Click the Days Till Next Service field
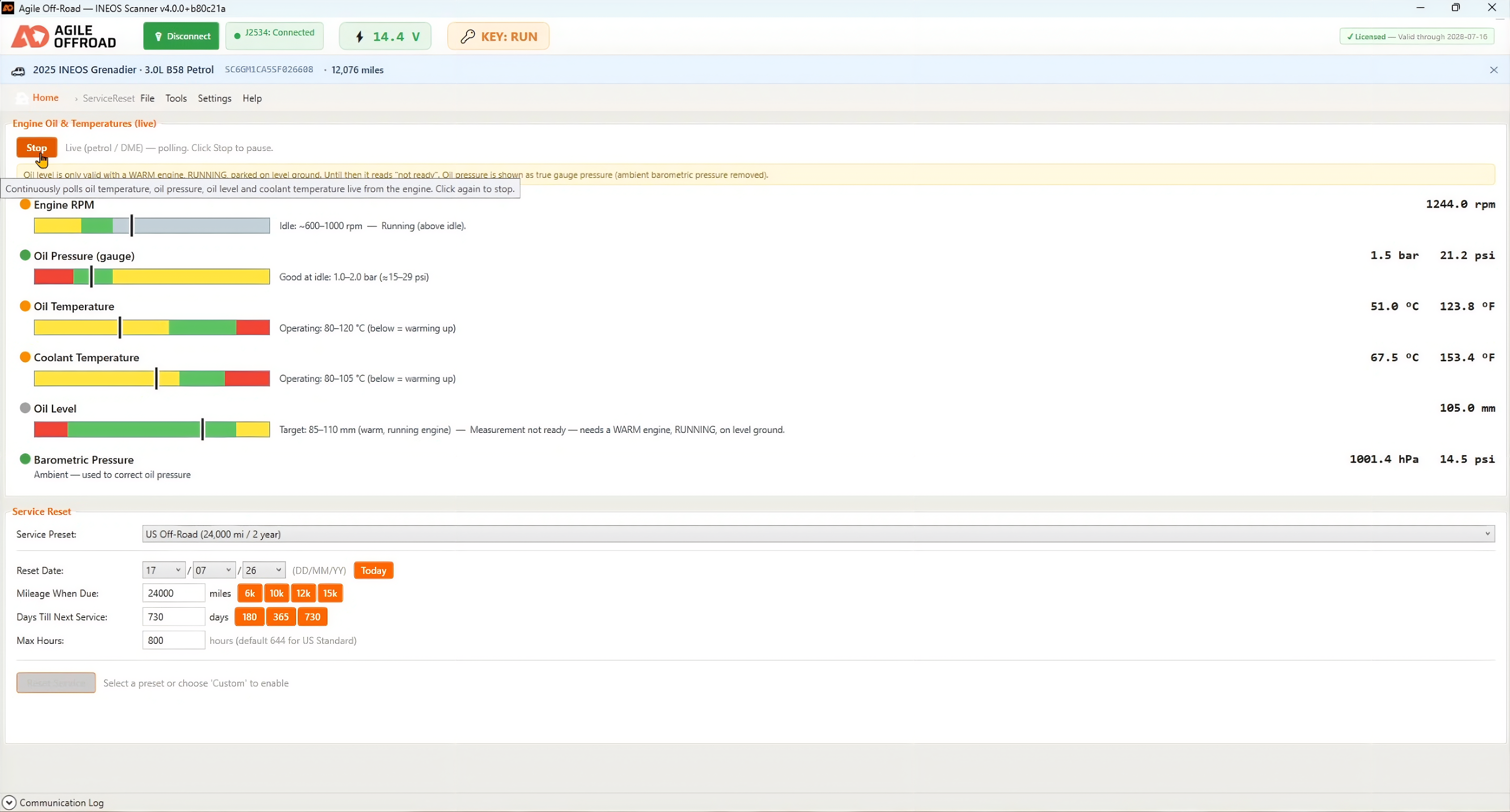Image resolution: width=1510 pixels, height=812 pixels. coord(174,617)
